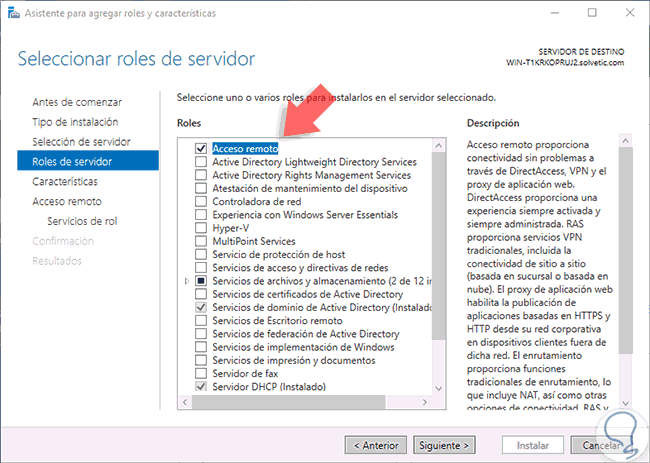Enable Servicios de implementación de Windows

coord(201,347)
